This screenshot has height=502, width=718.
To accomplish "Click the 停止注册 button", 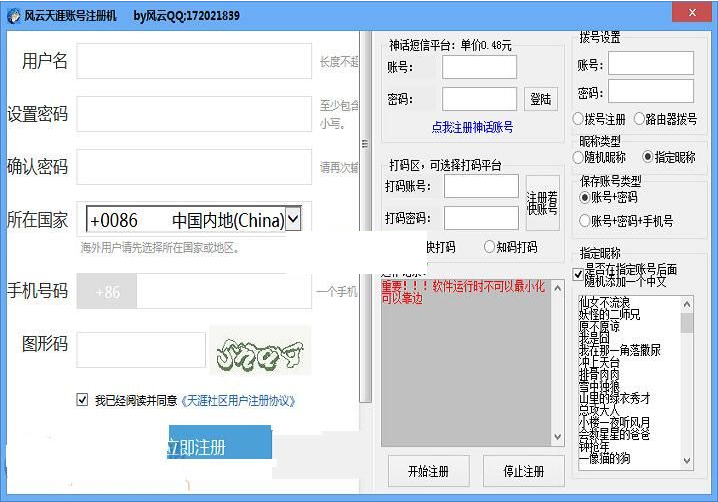I will point(523,471).
